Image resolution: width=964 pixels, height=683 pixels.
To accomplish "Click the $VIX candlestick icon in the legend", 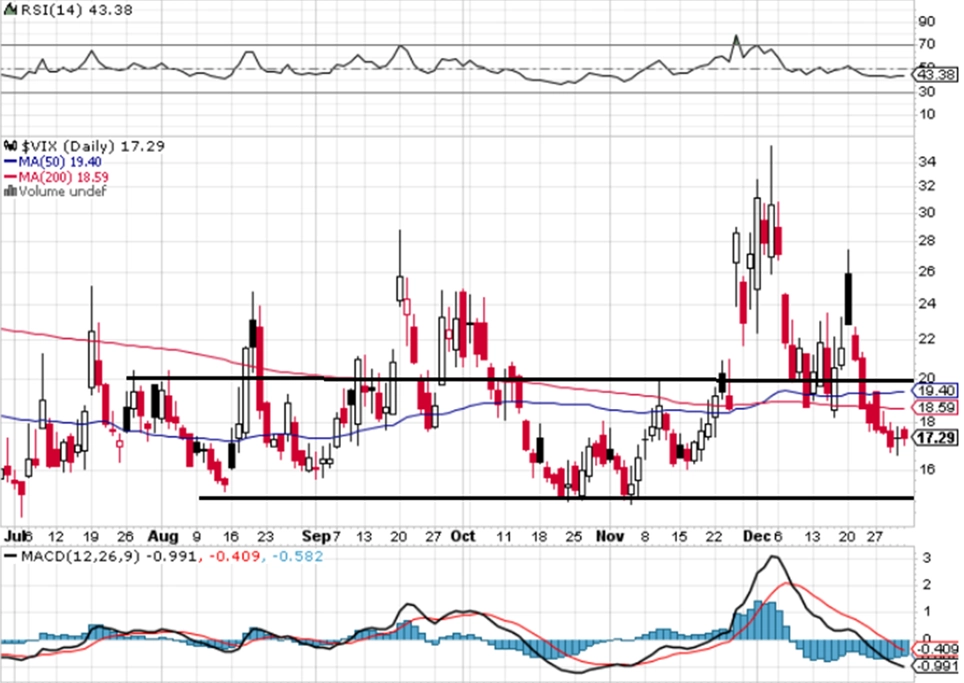I will [11, 146].
